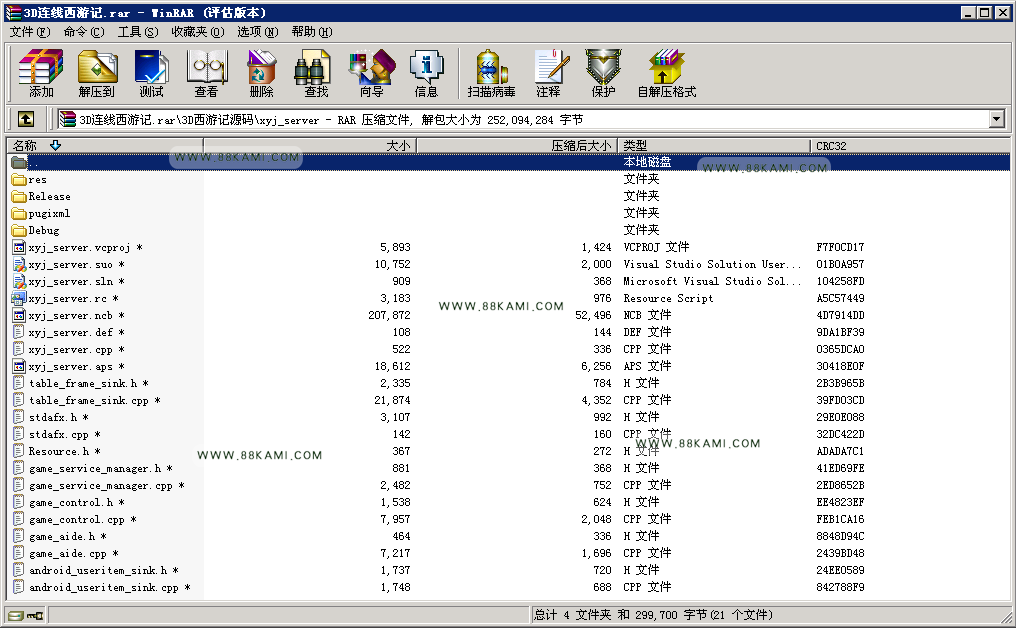Click the xyj_server.aps file icon

pyautogui.click(x=19, y=366)
